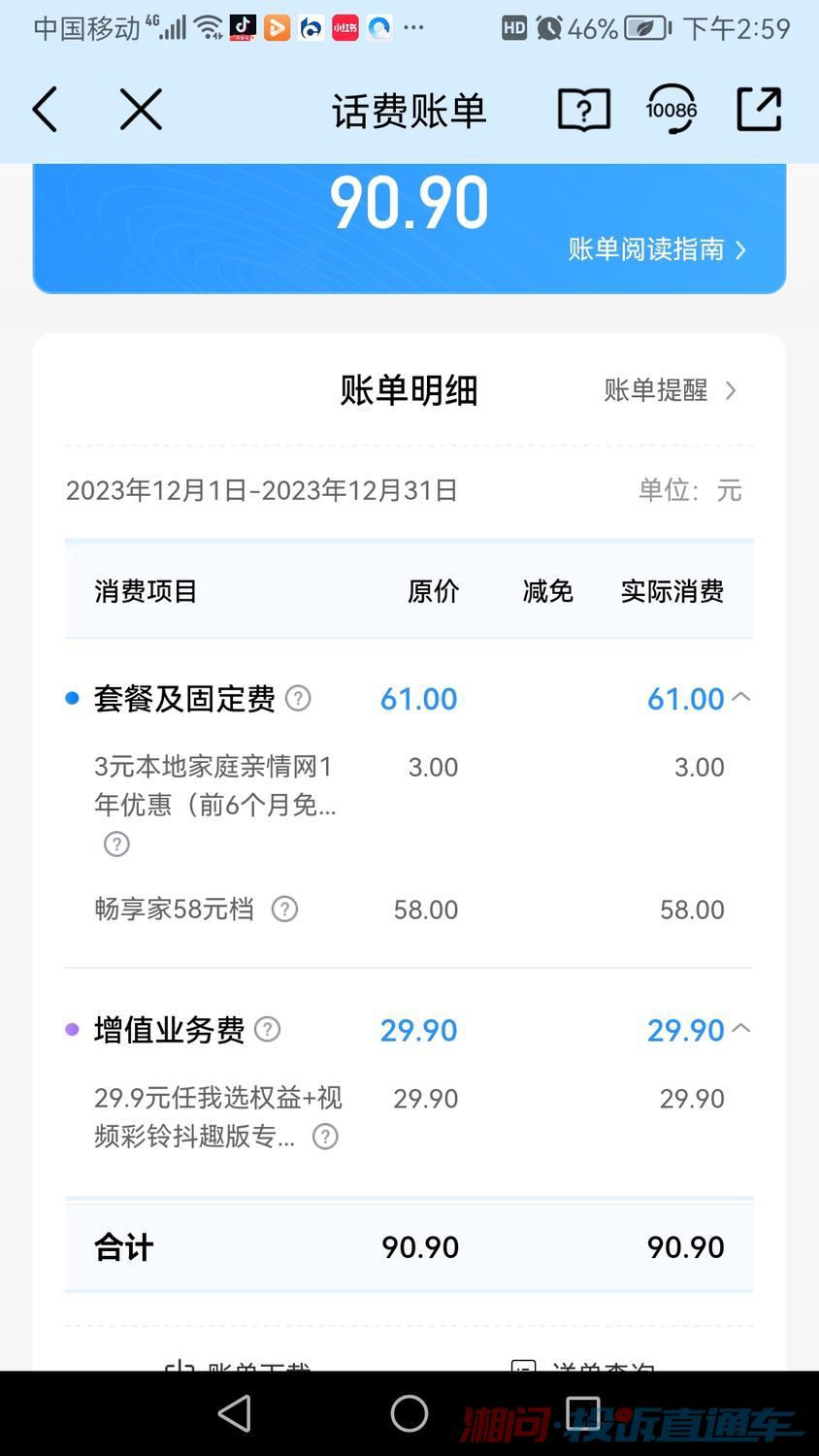Tap the 90.90 total bill amount banner
Image resolution: width=819 pixels, height=1456 pixels.
[409, 204]
